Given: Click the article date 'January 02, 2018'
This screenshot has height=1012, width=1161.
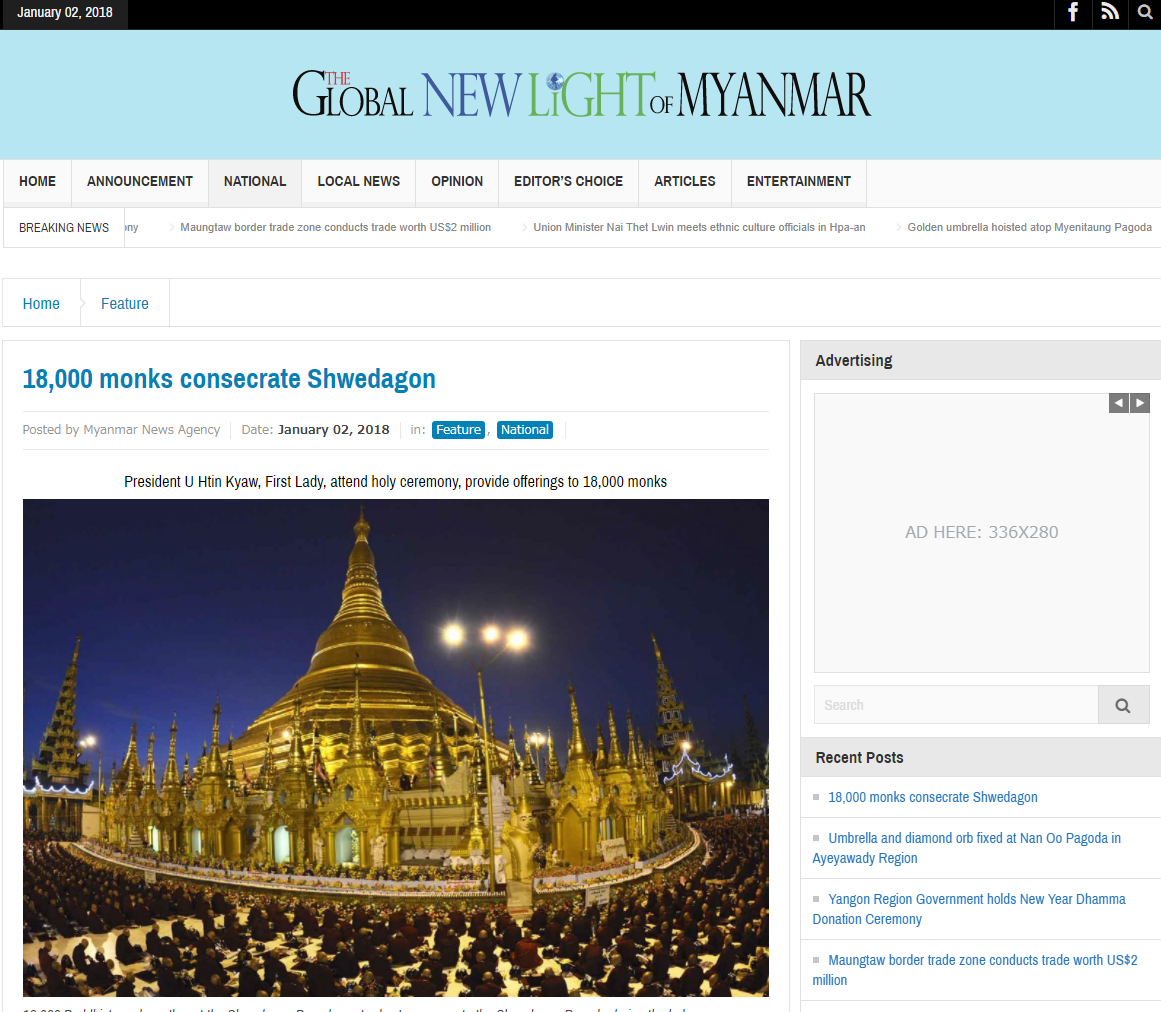Looking at the screenshot, I should [x=333, y=429].
